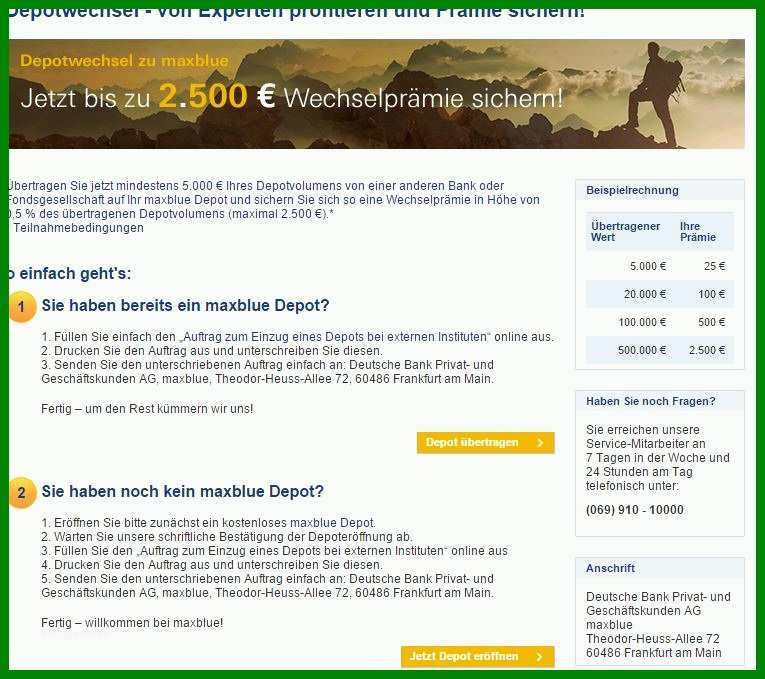Select heading Sie haben bereits ein maxblue Depot?

click(x=185, y=305)
